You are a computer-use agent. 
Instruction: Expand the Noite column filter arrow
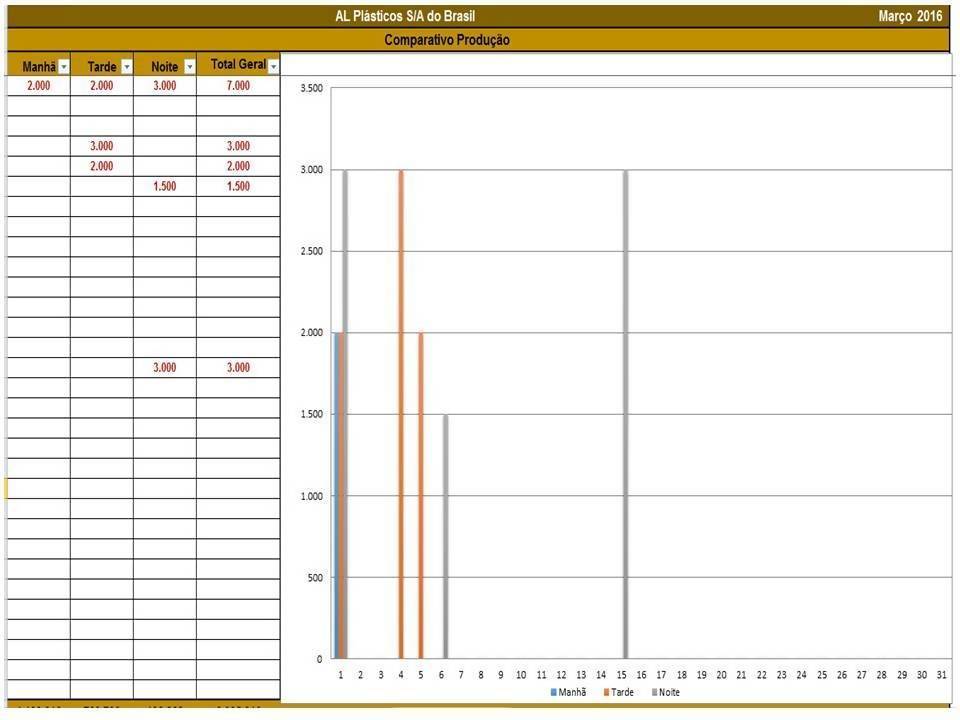coord(189,67)
